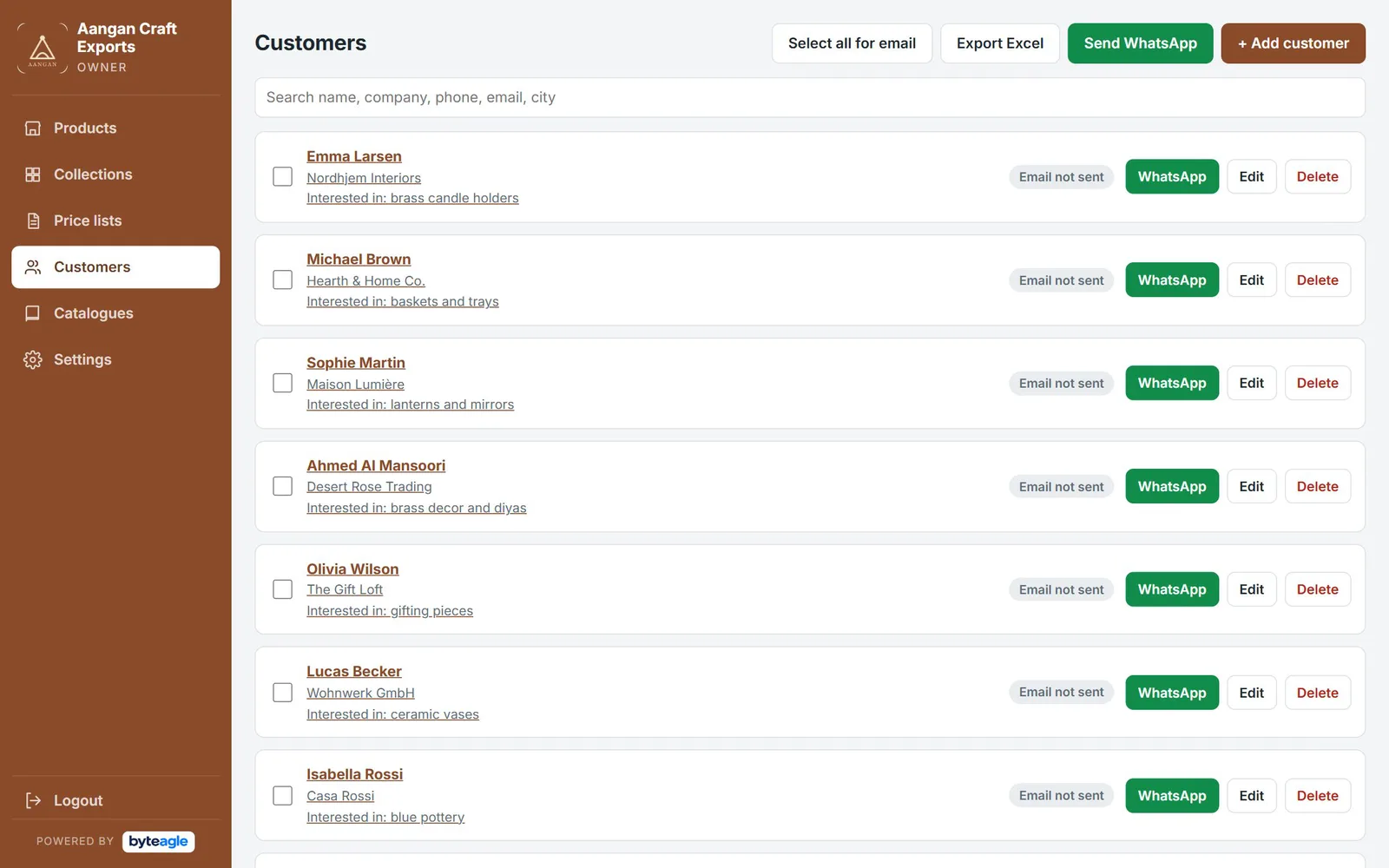Image resolution: width=1389 pixels, height=868 pixels.
Task: Click the Settings gear icon
Action: tap(33, 359)
